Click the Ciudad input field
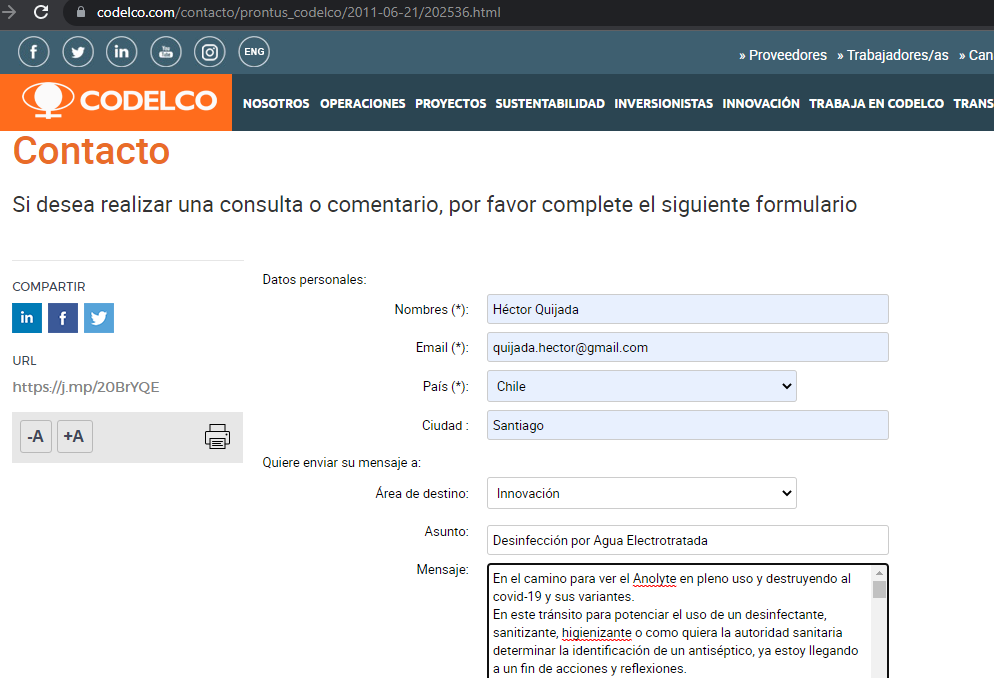This screenshot has width=994, height=678. (688, 425)
